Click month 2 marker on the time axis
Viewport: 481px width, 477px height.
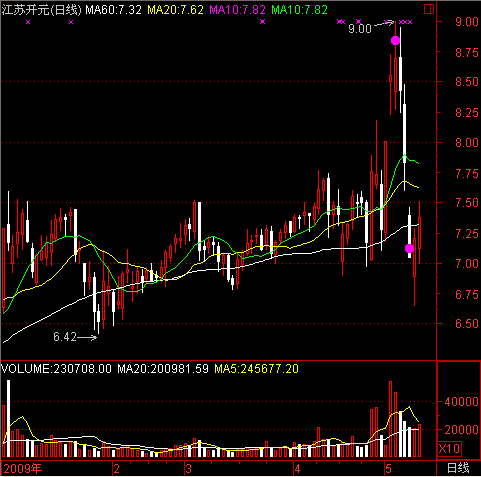[116, 469]
